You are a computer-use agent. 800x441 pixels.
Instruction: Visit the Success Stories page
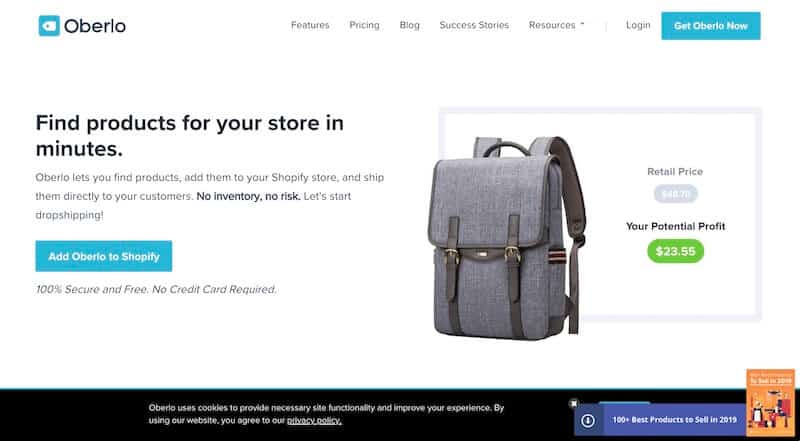(474, 25)
